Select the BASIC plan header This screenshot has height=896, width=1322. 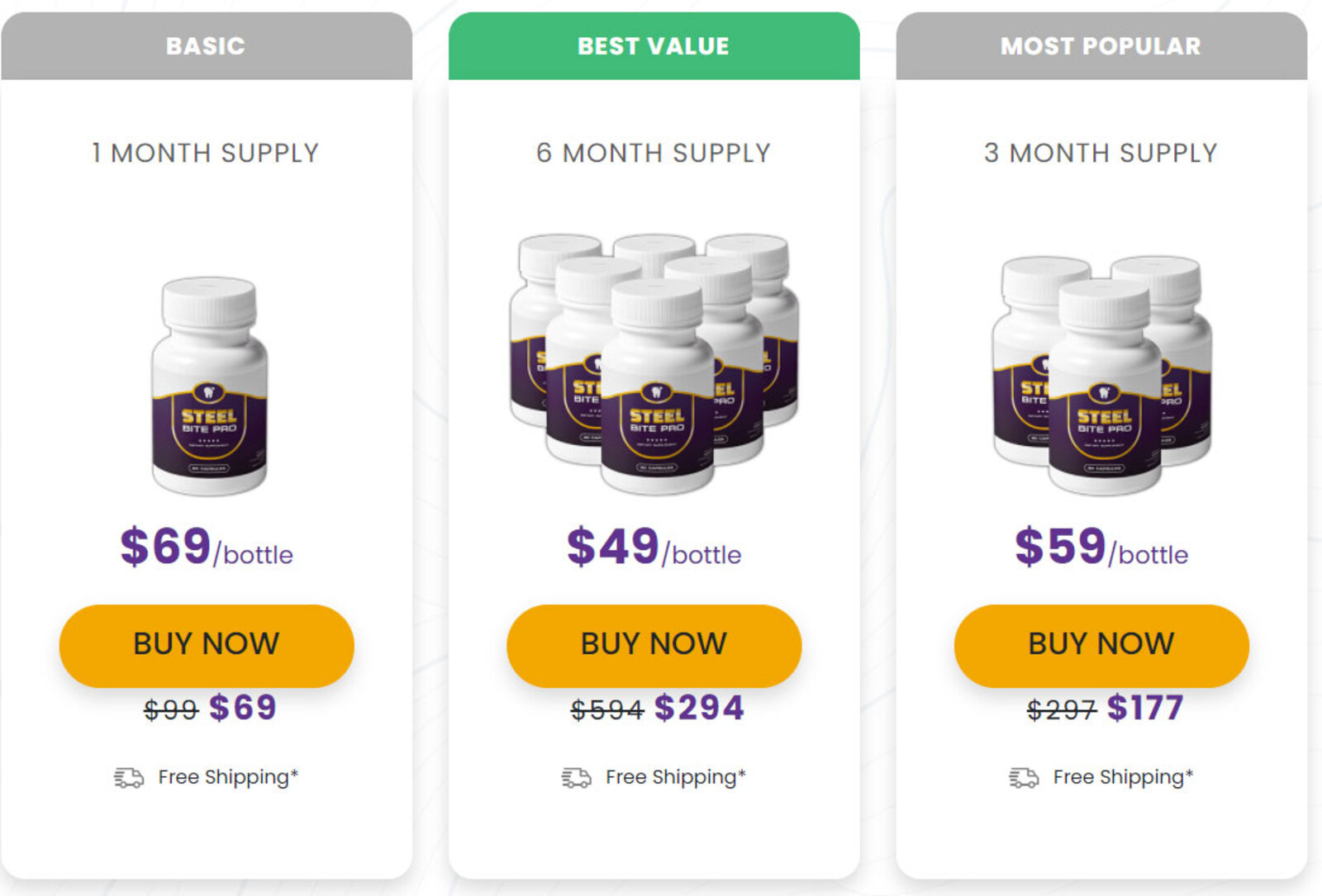click(x=206, y=46)
